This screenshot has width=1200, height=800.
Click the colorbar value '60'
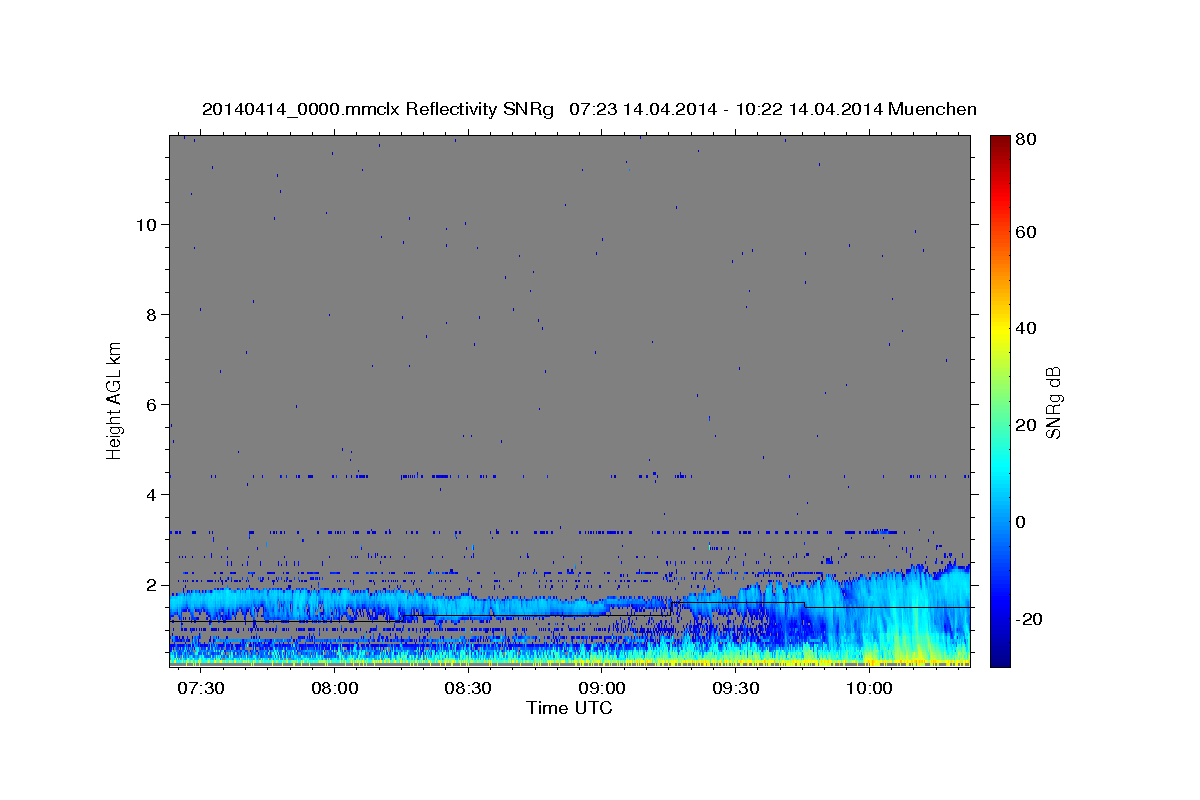1027,232
